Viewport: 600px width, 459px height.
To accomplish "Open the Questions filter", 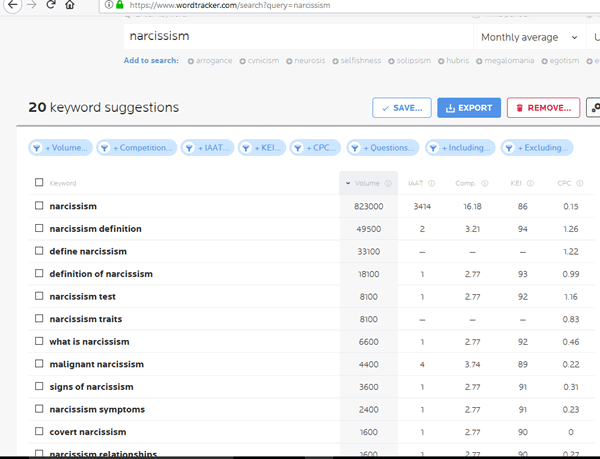I will (383, 148).
